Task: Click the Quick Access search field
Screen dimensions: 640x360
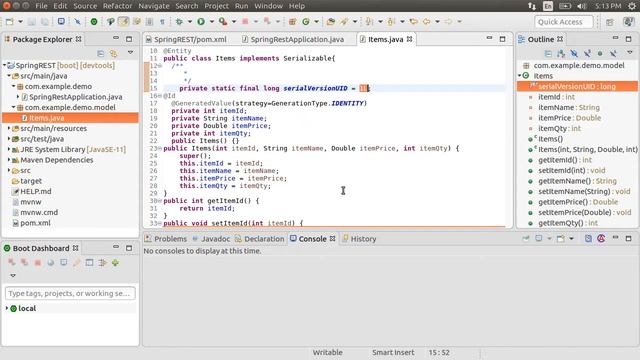Action: pyautogui.click(x=564, y=22)
